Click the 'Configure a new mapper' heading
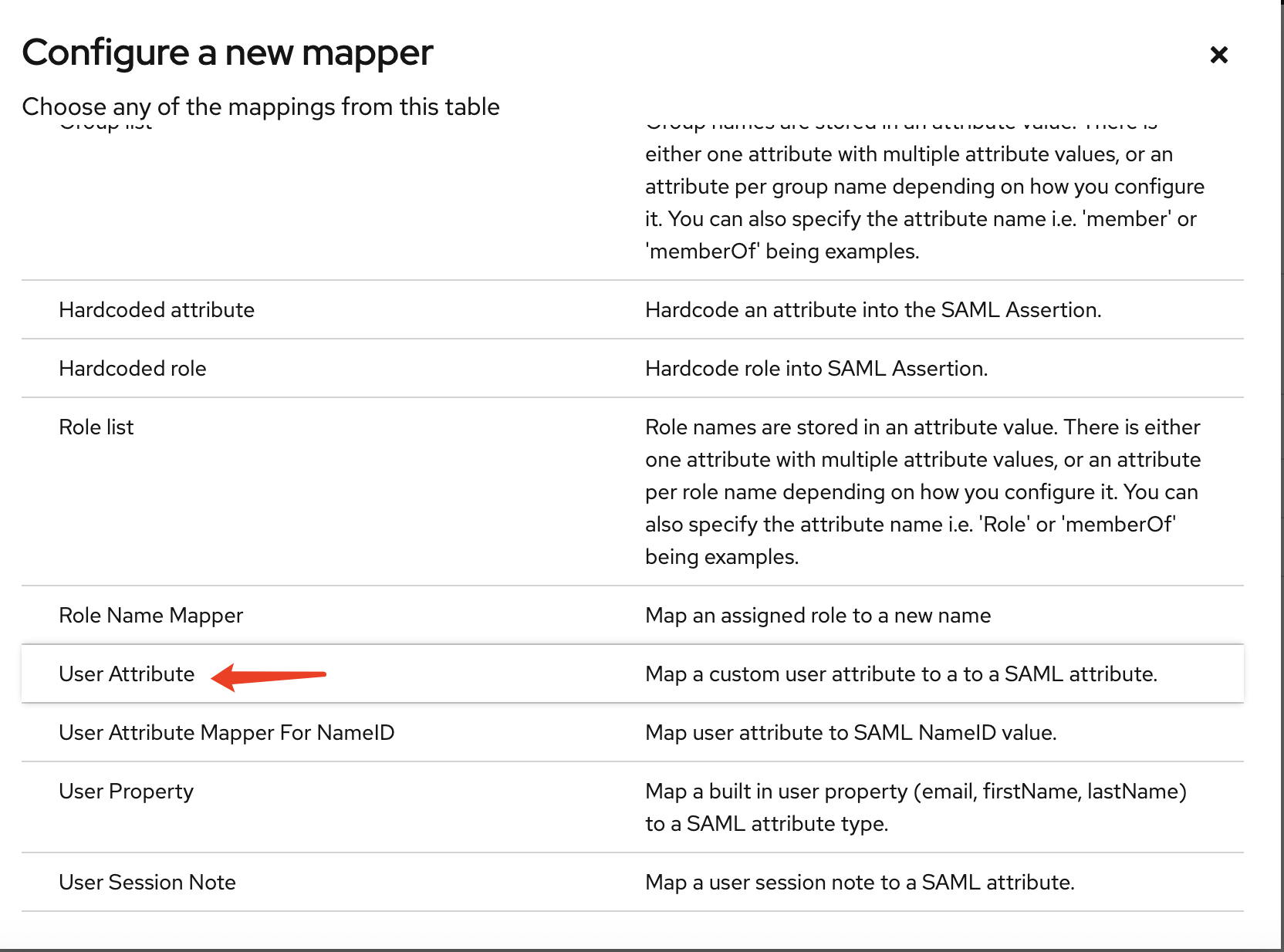1284x952 pixels. coord(228,52)
